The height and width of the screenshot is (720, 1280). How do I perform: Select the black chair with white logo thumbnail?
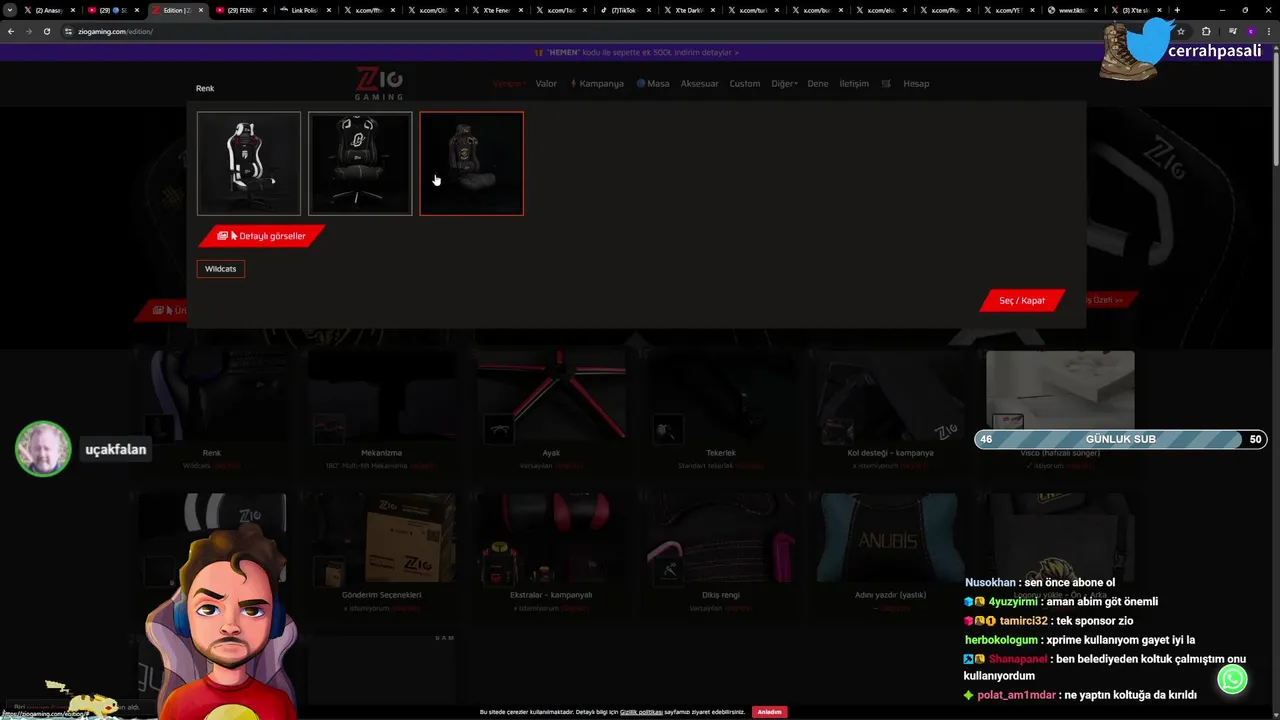pyautogui.click(x=360, y=163)
